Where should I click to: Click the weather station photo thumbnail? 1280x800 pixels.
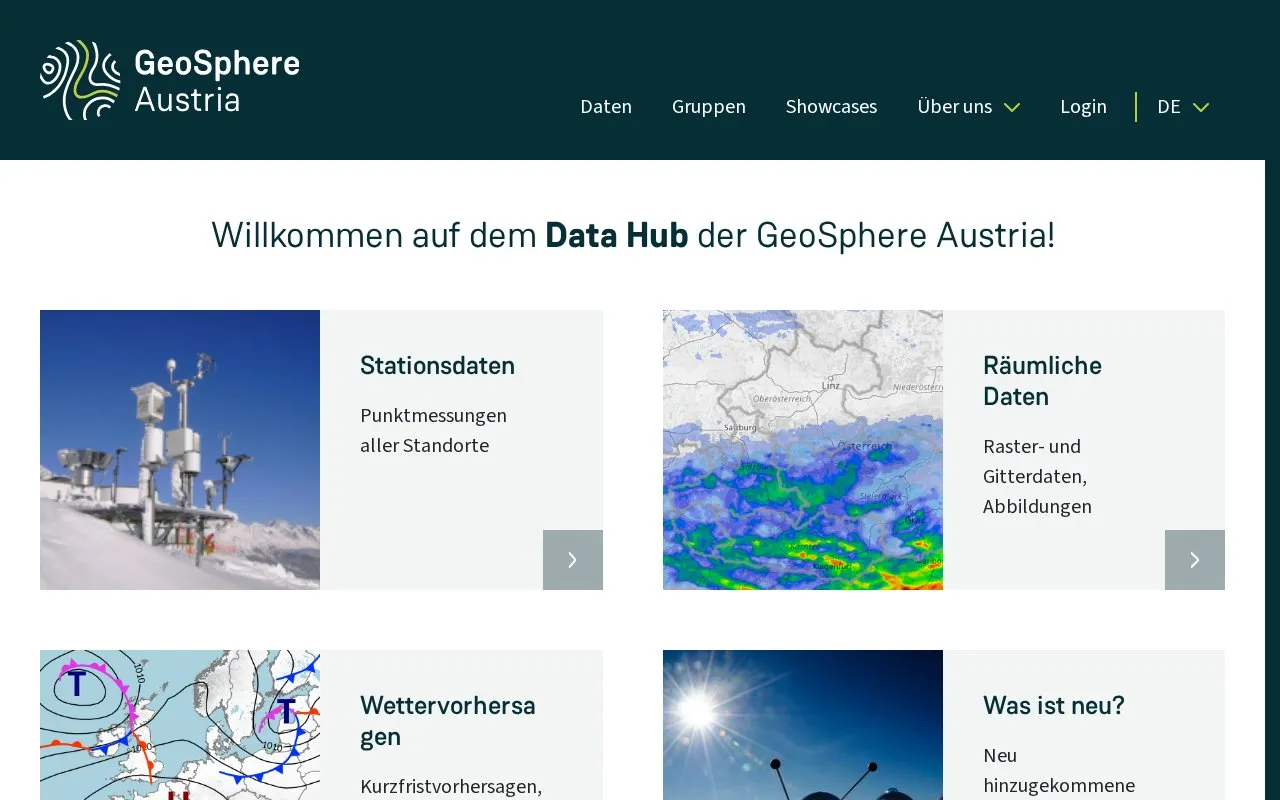tap(180, 450)
